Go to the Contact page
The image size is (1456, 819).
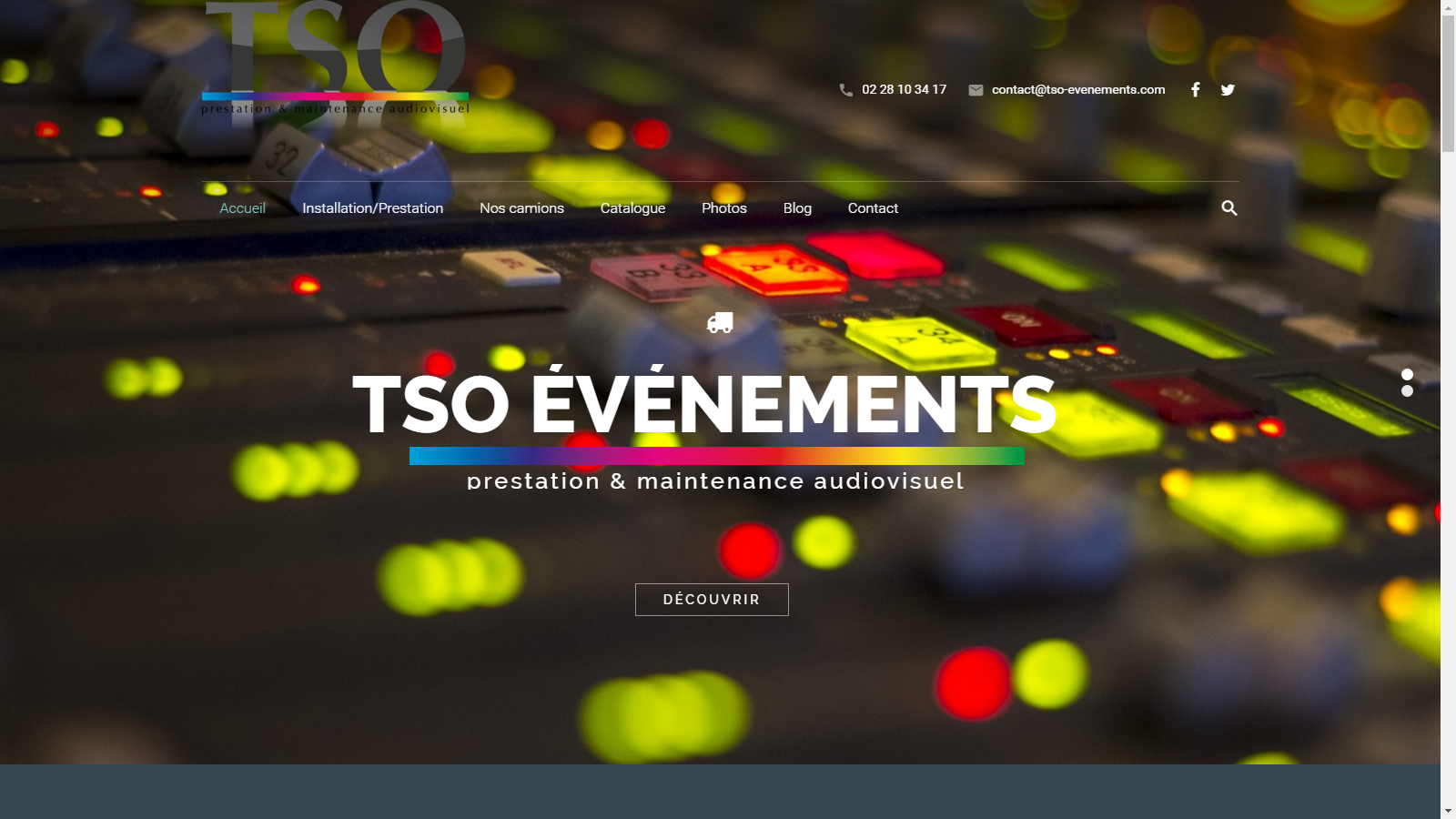[x=873, y=208]
